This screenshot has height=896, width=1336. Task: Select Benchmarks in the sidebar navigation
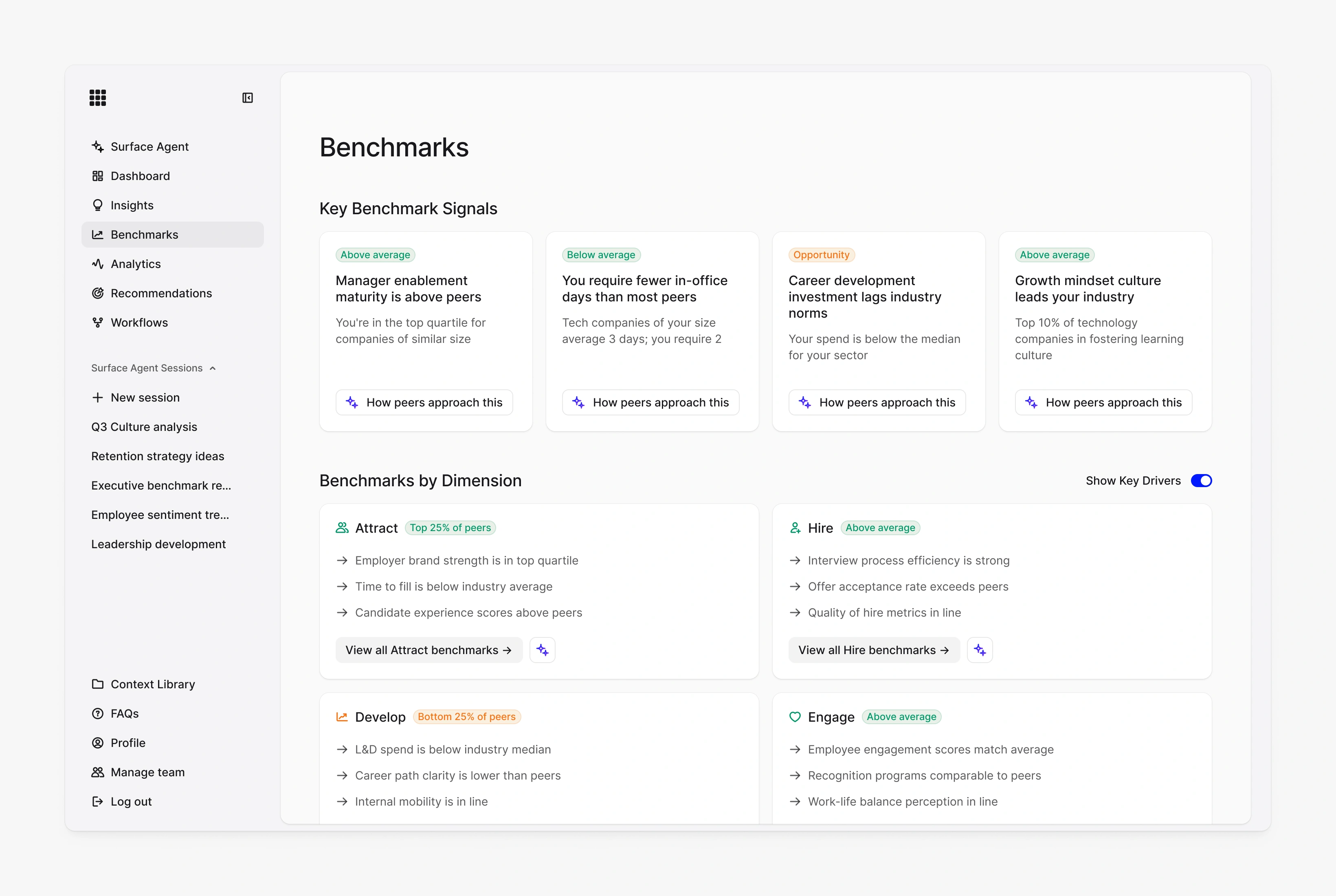173,235
